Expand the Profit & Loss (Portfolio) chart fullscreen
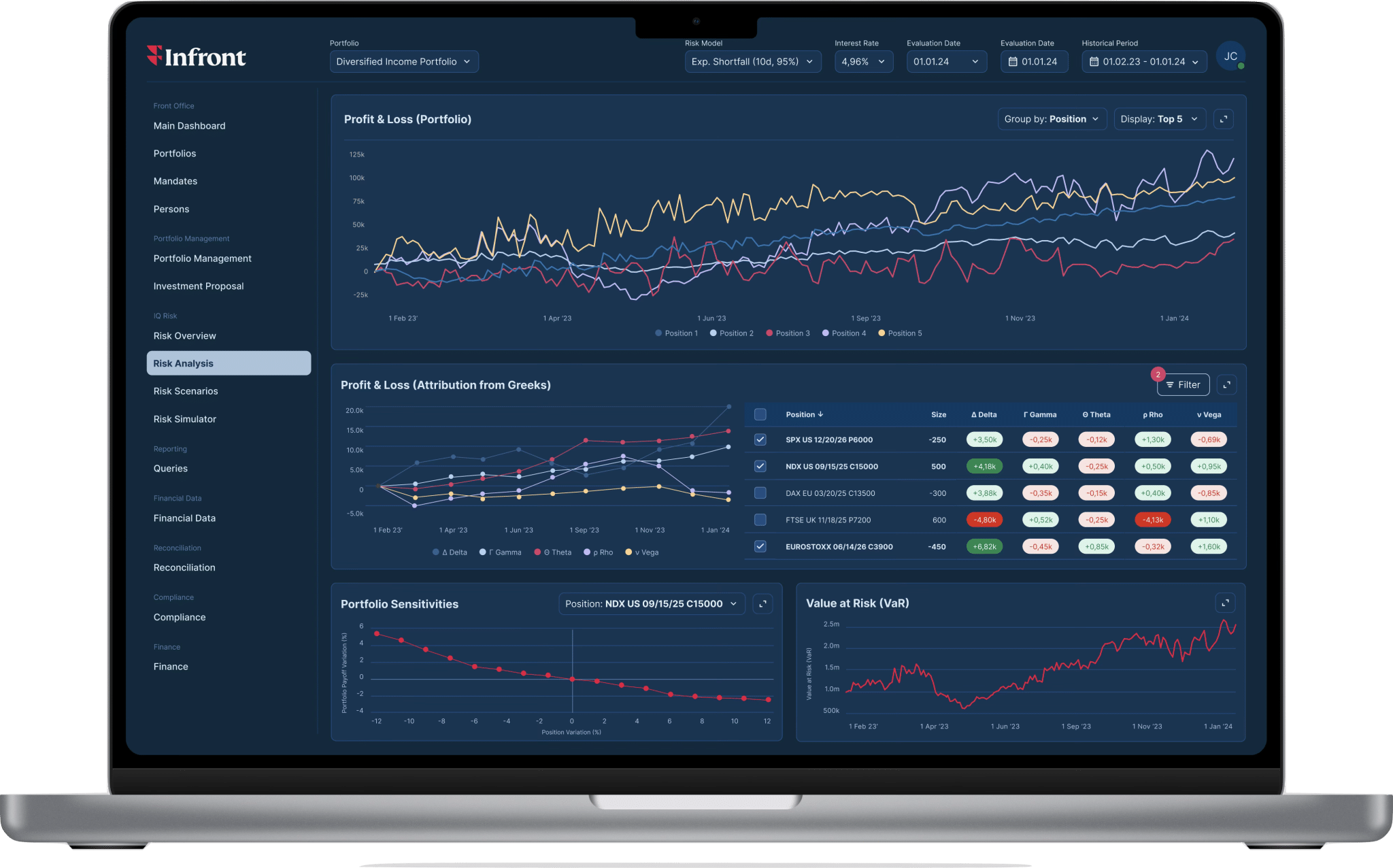This screenshot has height=868, width=1393. coord(1224,119)
